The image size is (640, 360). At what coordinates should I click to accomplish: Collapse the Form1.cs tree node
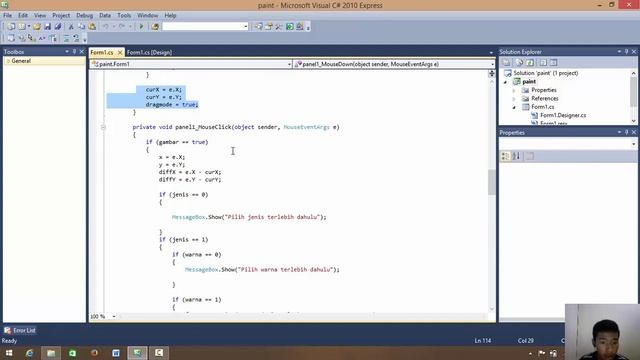pyautogui.click(x=514, y=107)
